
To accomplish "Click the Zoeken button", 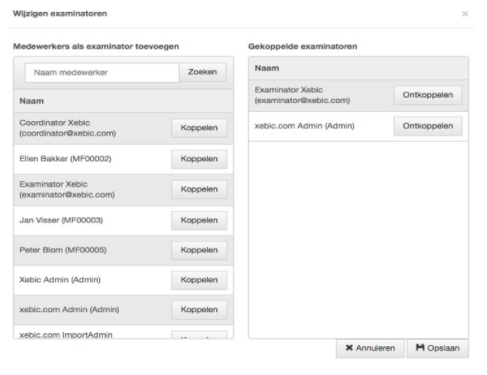I will click(203, 72).
